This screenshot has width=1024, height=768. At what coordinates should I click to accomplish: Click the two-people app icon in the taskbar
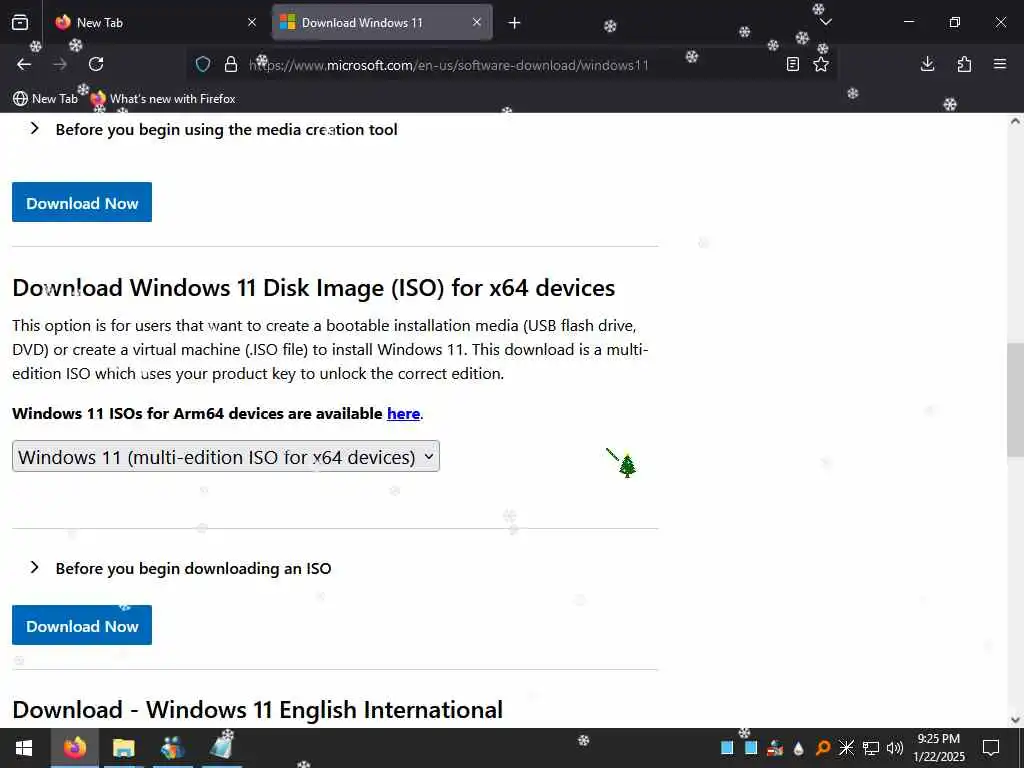coord(172,748)
